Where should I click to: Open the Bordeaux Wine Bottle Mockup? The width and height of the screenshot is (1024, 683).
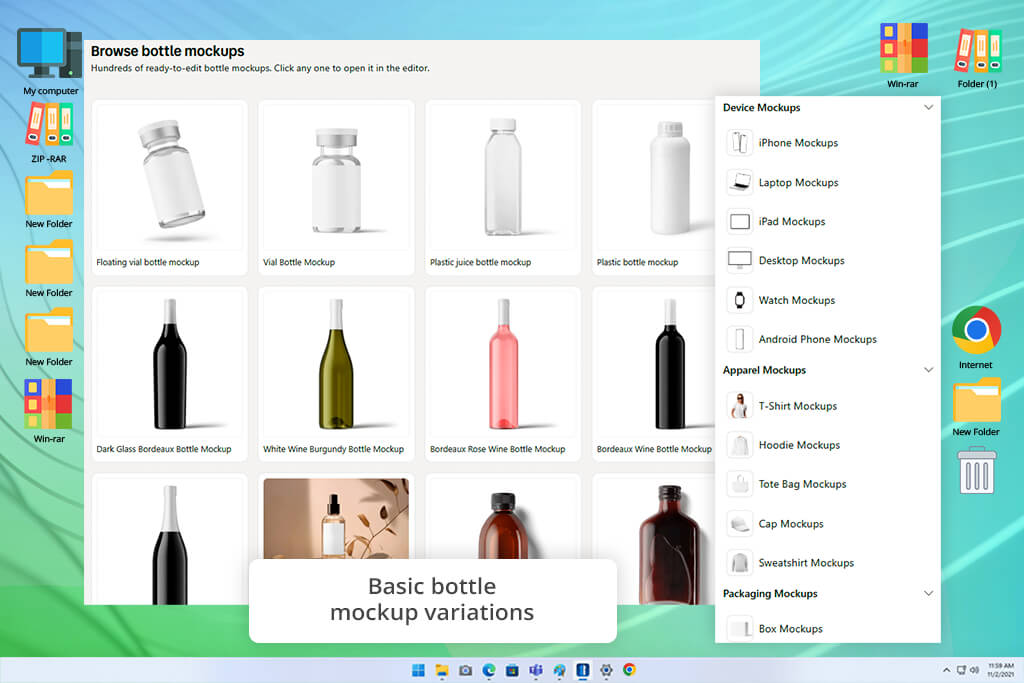coord(654,374)
